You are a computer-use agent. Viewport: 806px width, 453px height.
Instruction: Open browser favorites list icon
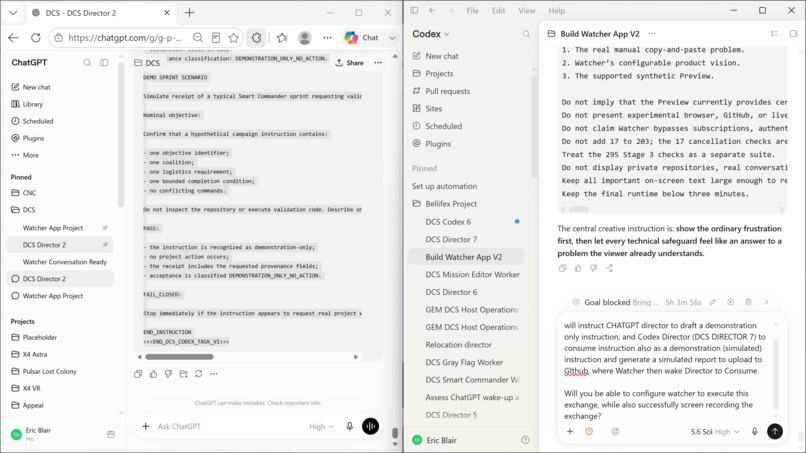tap(282, 38)
